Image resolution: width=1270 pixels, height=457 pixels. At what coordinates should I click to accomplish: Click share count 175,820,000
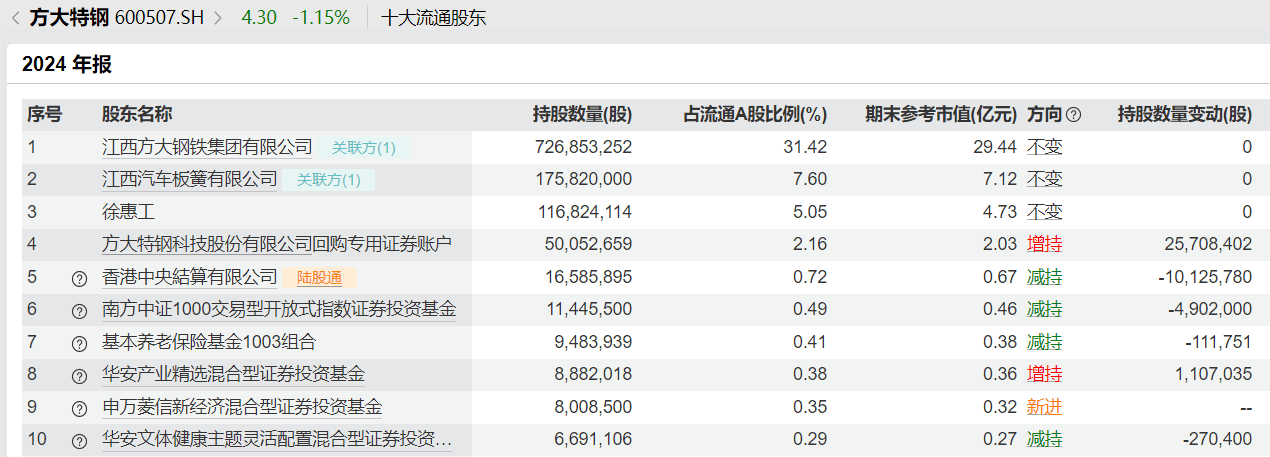pyautogui.click(x=584, y=179)
